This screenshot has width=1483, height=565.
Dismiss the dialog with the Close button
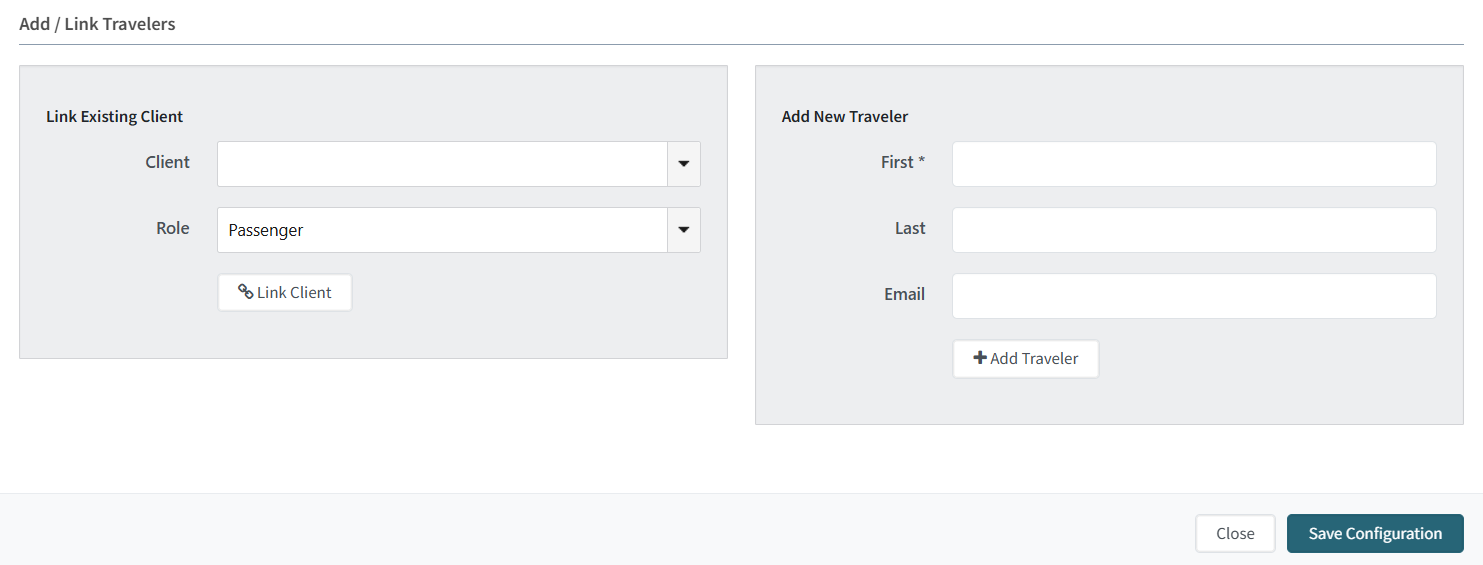(x=1235, y=533)
